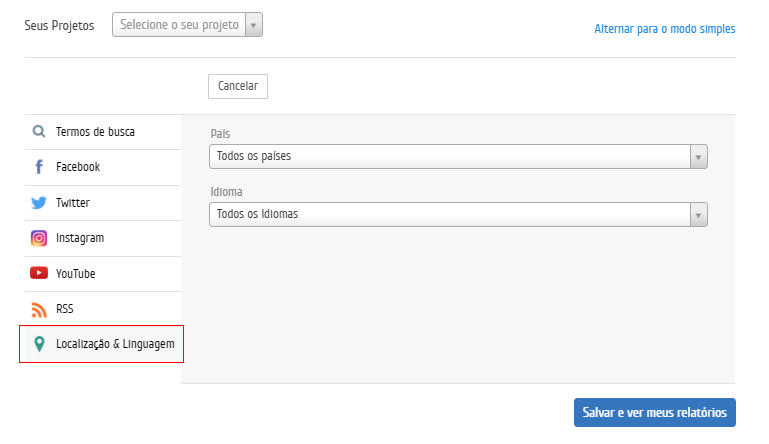Click the green location pin icon
Viewport: 769px width, 444px height.
coord(39,344)
